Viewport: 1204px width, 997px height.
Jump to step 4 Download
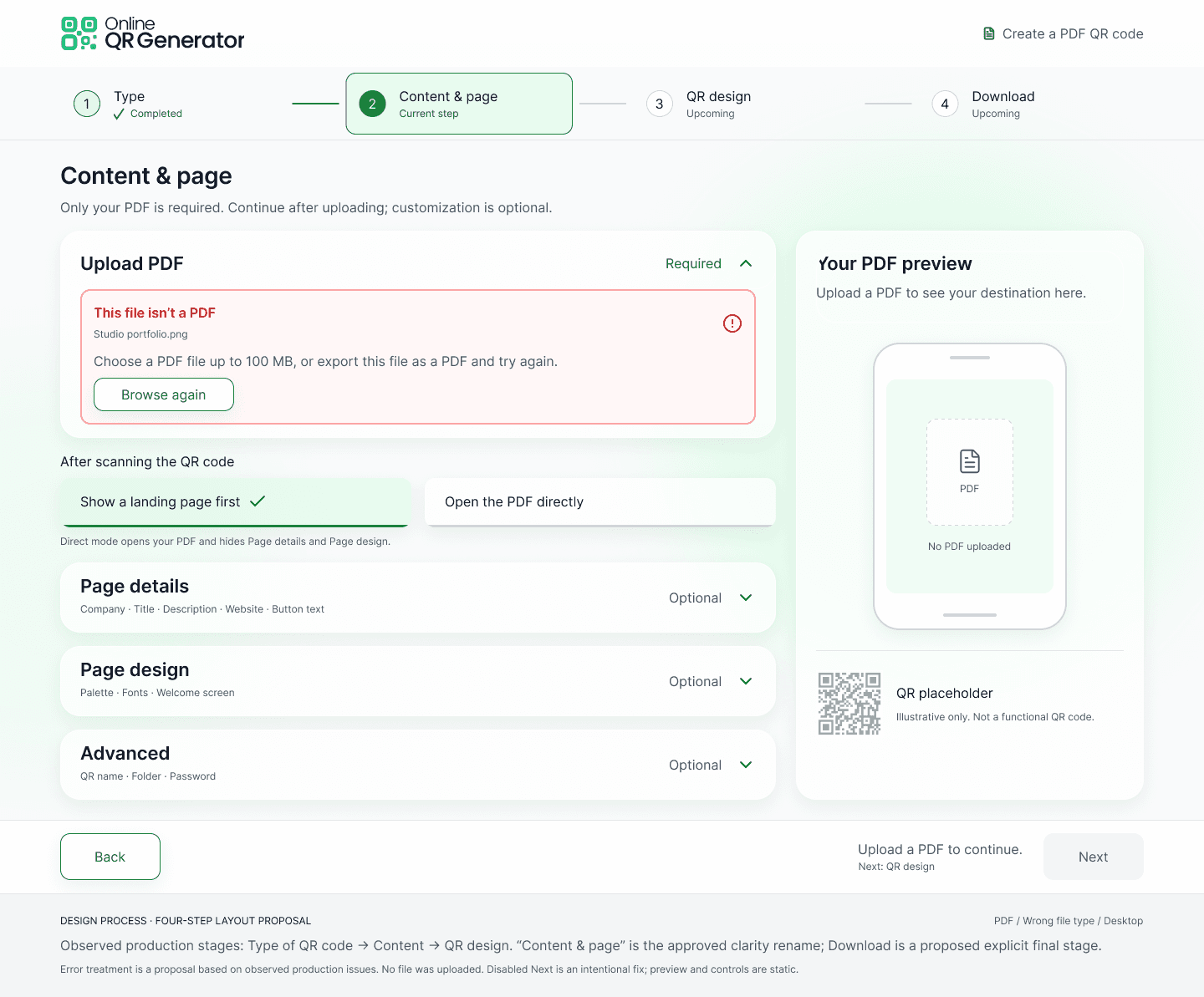point(984,104)
